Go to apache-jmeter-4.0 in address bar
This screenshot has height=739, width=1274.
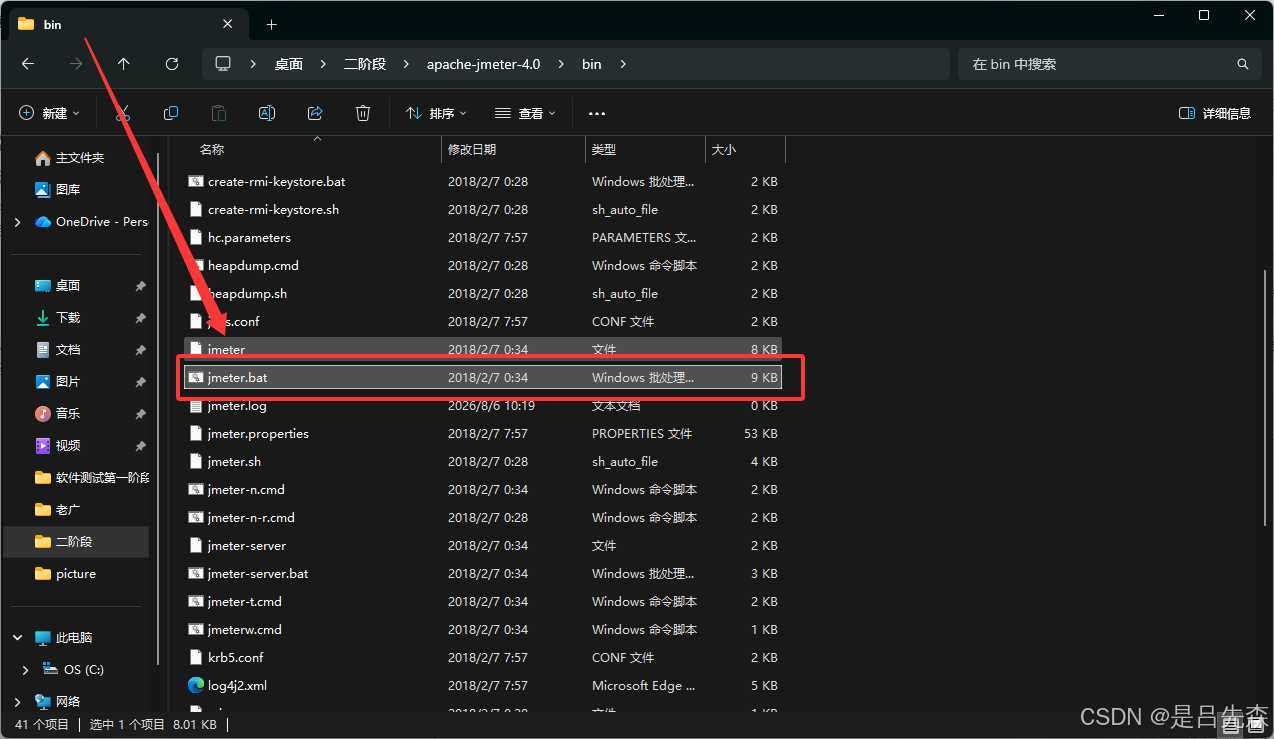[483, 64]
